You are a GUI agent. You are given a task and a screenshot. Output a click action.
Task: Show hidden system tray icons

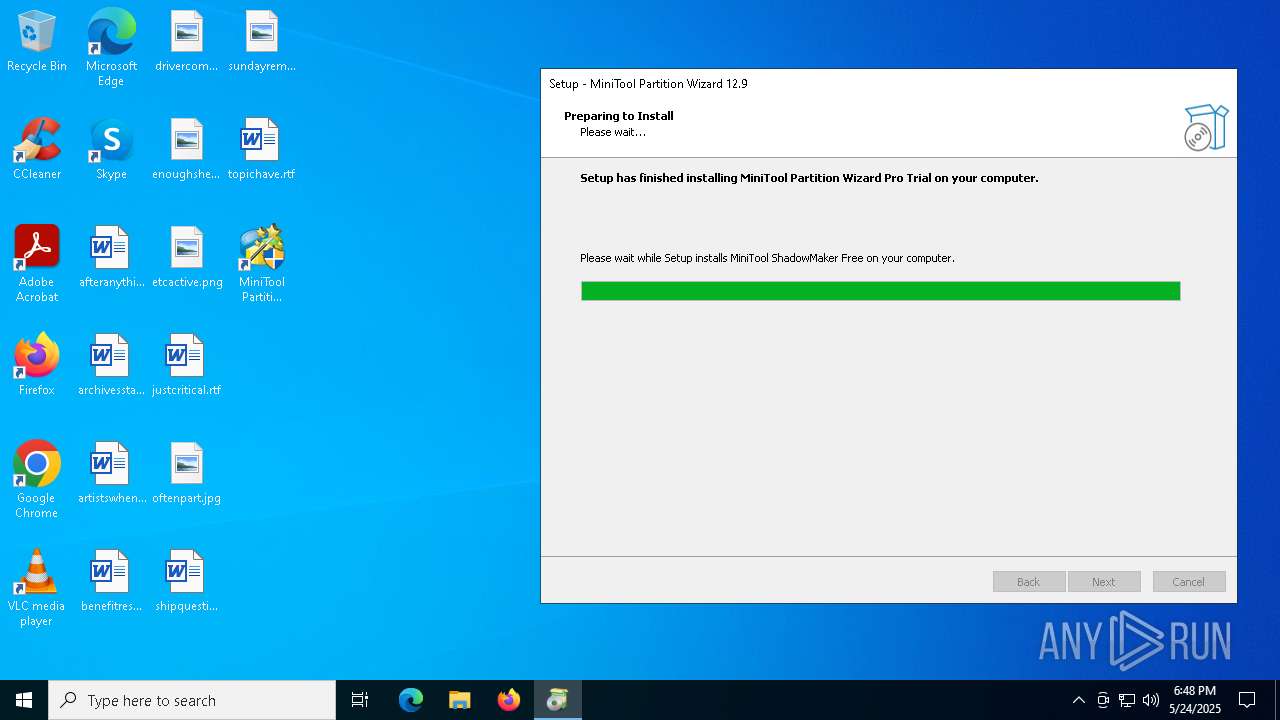click(1078, 700)
